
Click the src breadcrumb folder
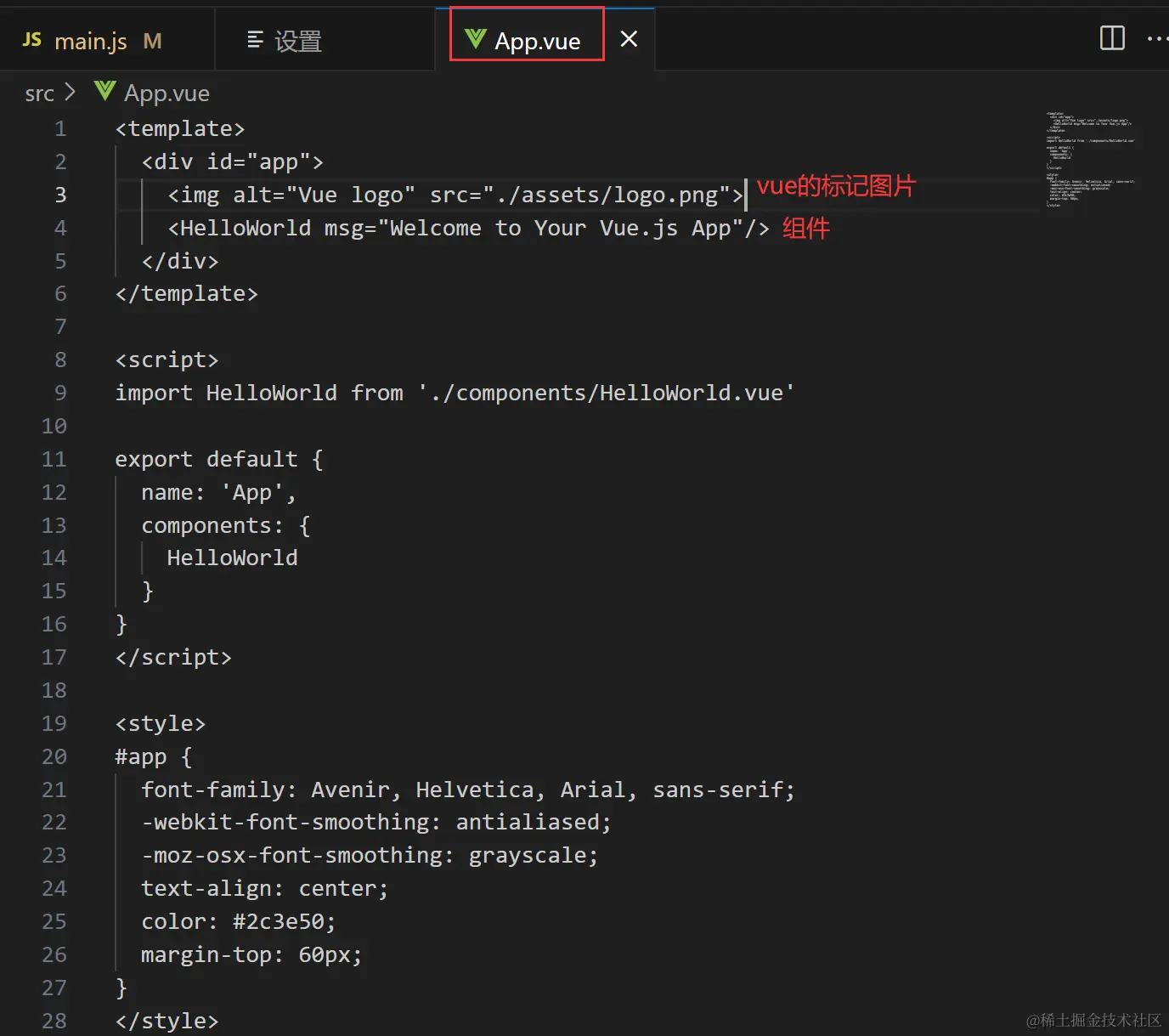pos(39,93)
